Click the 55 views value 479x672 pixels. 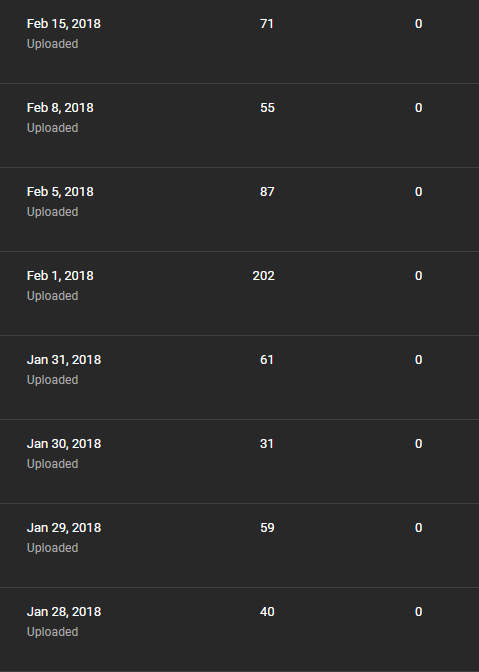click(x=267, y=108)
